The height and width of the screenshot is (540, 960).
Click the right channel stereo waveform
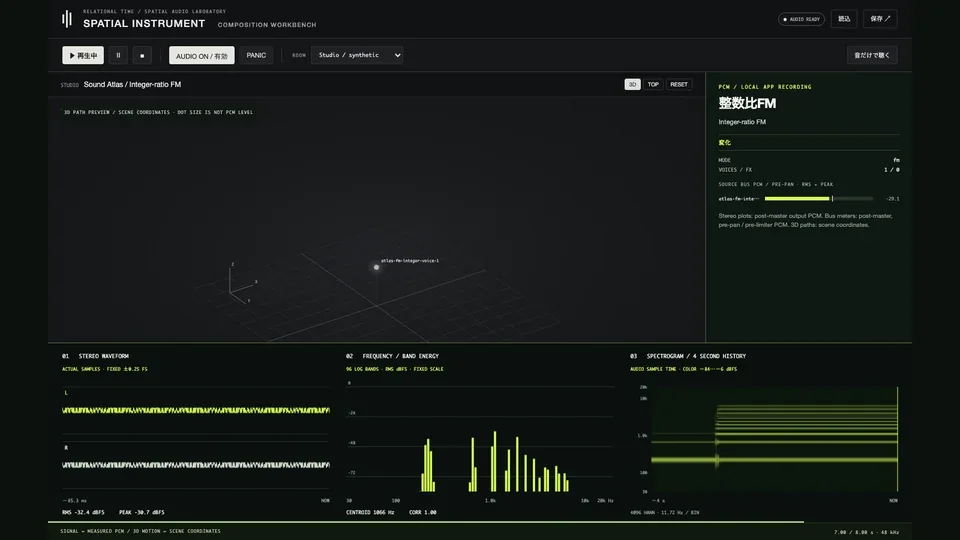pyautogui.click(x=196, y=465)
